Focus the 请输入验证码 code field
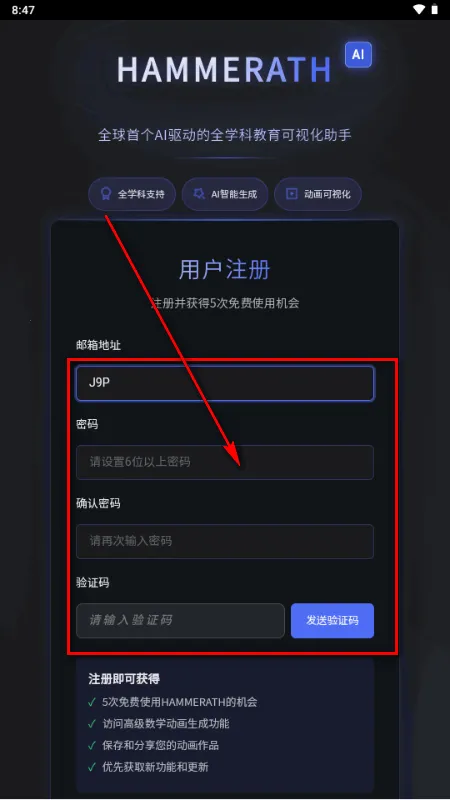This screenshot has width=450, height=800. tap(180, 620)
